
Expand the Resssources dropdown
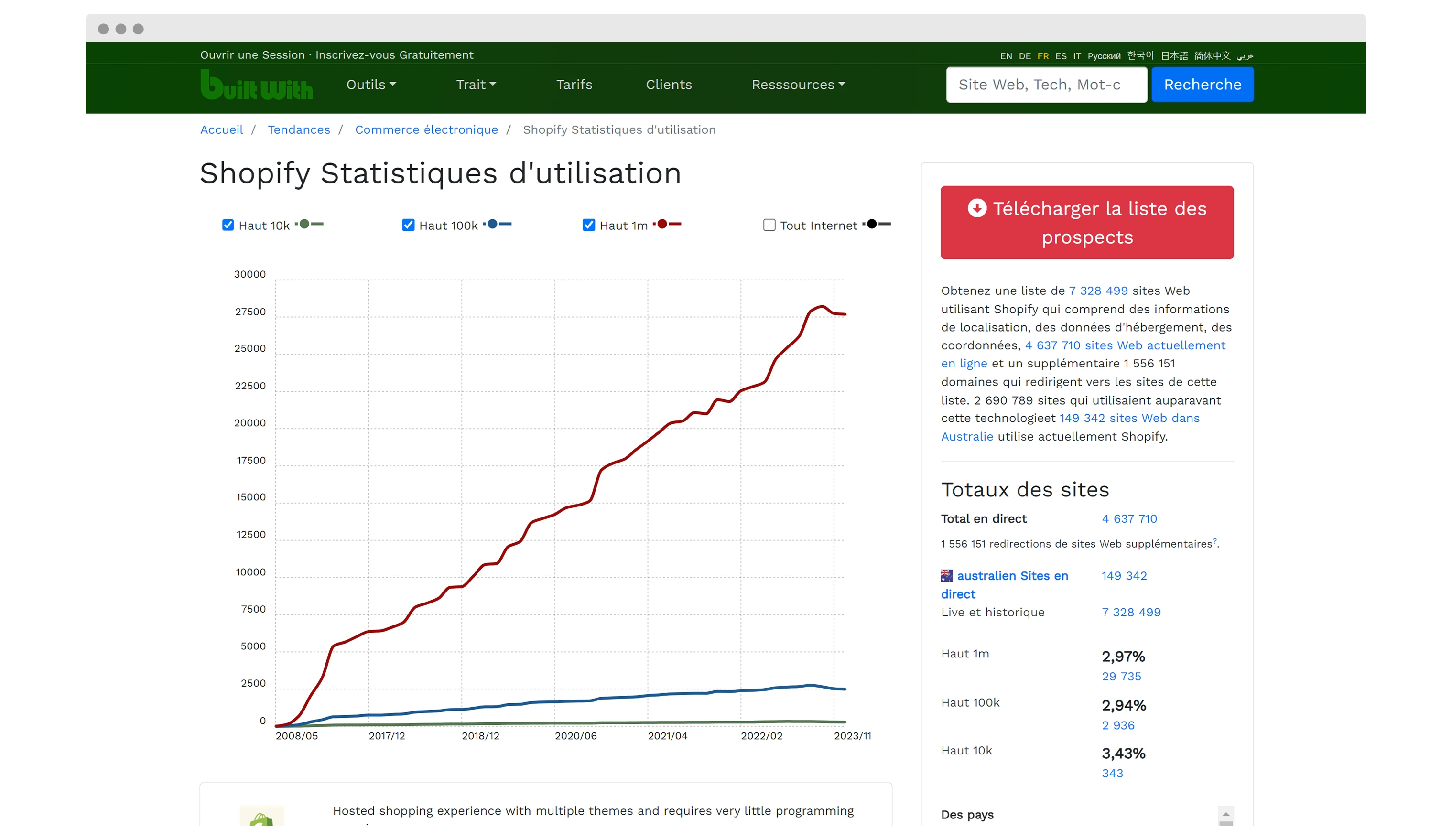click(x=798, y=85)
